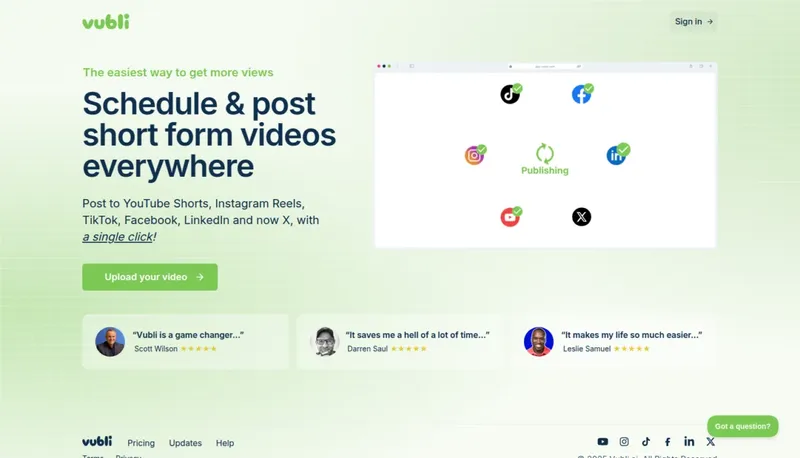The image size is (800, 458).
Task: Click Darren Saul's avatar photo
Action: click(324, 342)
